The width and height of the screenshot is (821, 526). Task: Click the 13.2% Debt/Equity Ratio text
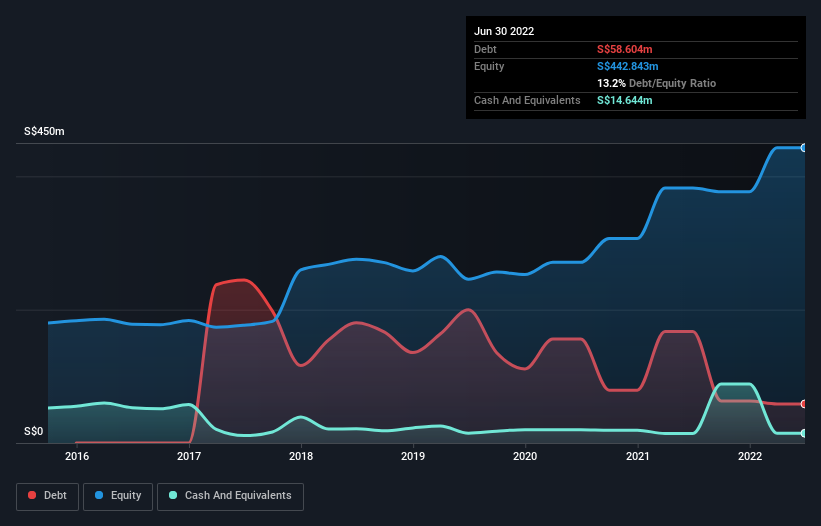click(657, 83)
